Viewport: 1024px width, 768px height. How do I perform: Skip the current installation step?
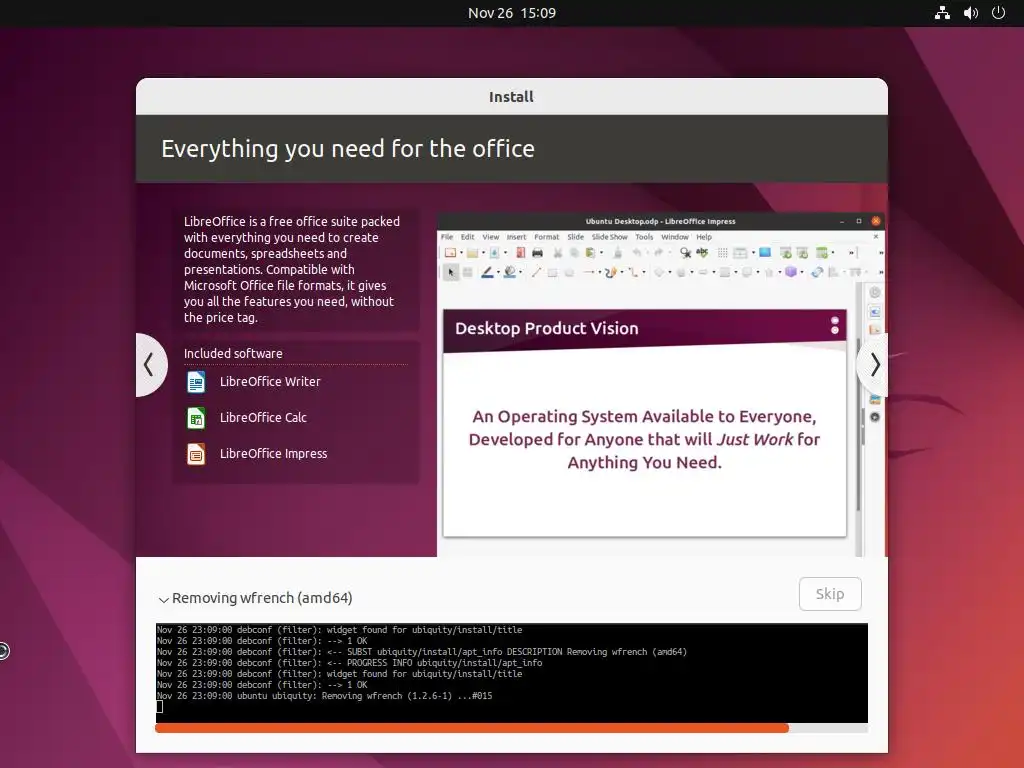point(829,594)
